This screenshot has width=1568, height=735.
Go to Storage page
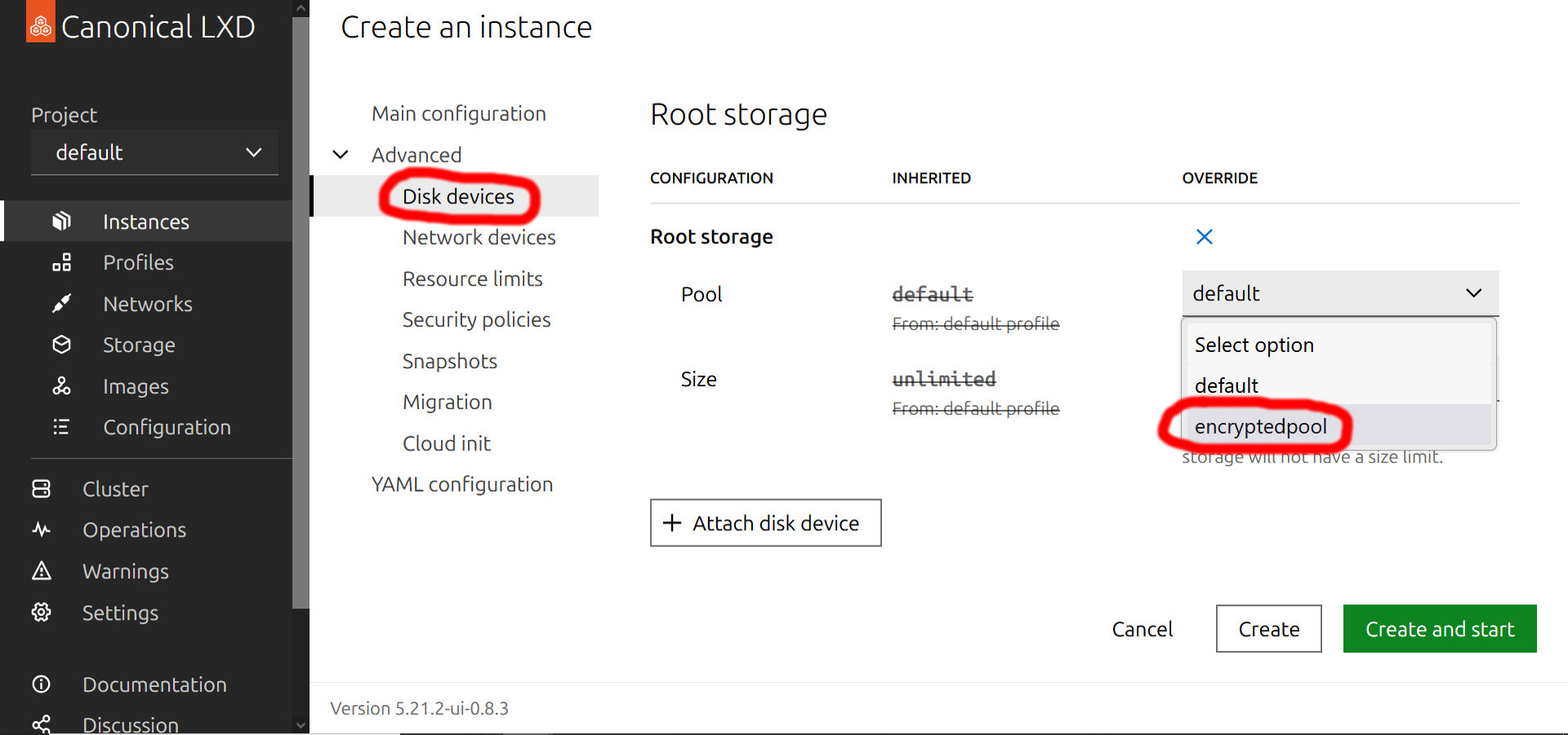tap(139, 345)
